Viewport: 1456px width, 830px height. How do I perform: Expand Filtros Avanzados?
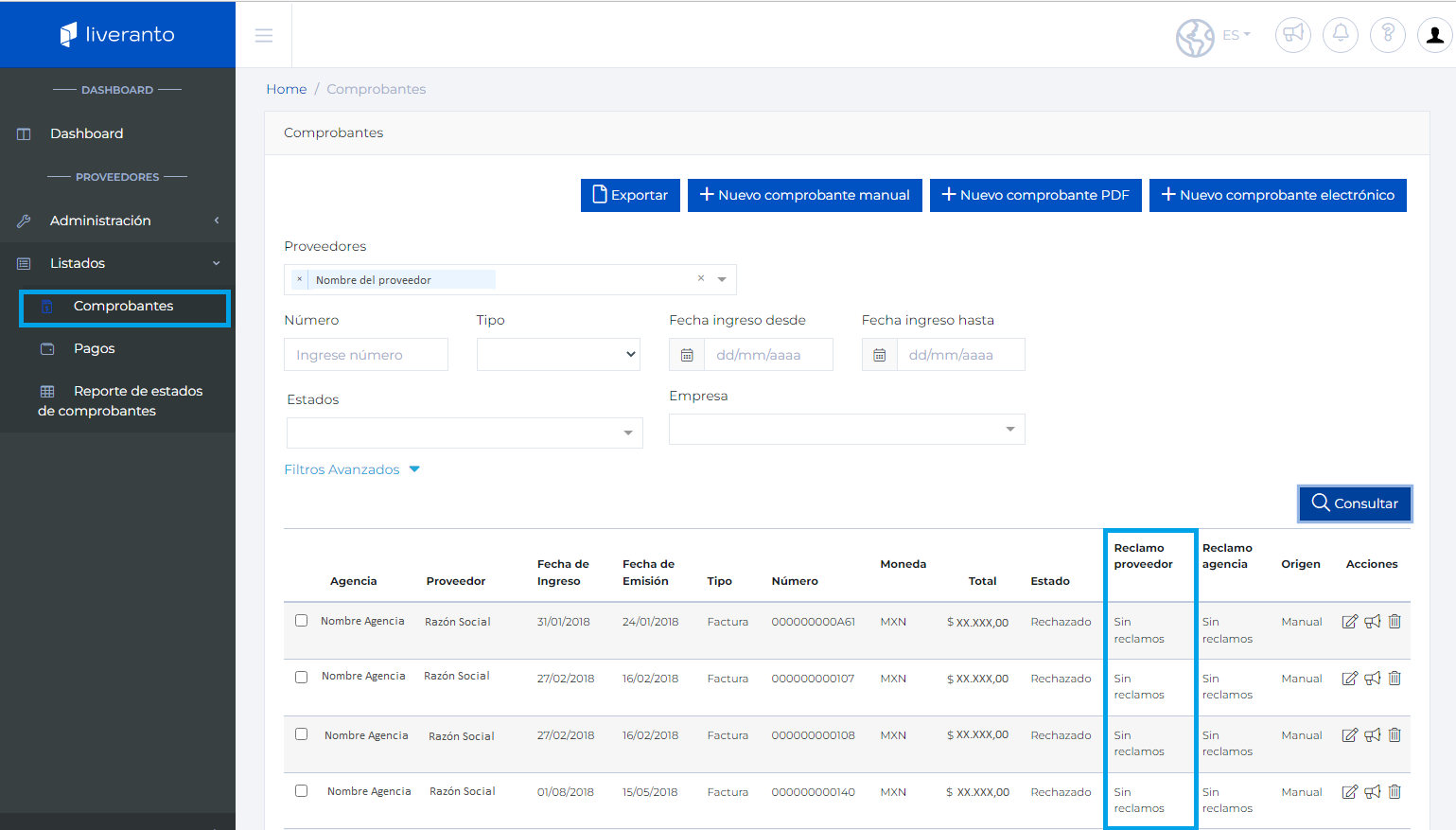[x=352, y=469]
